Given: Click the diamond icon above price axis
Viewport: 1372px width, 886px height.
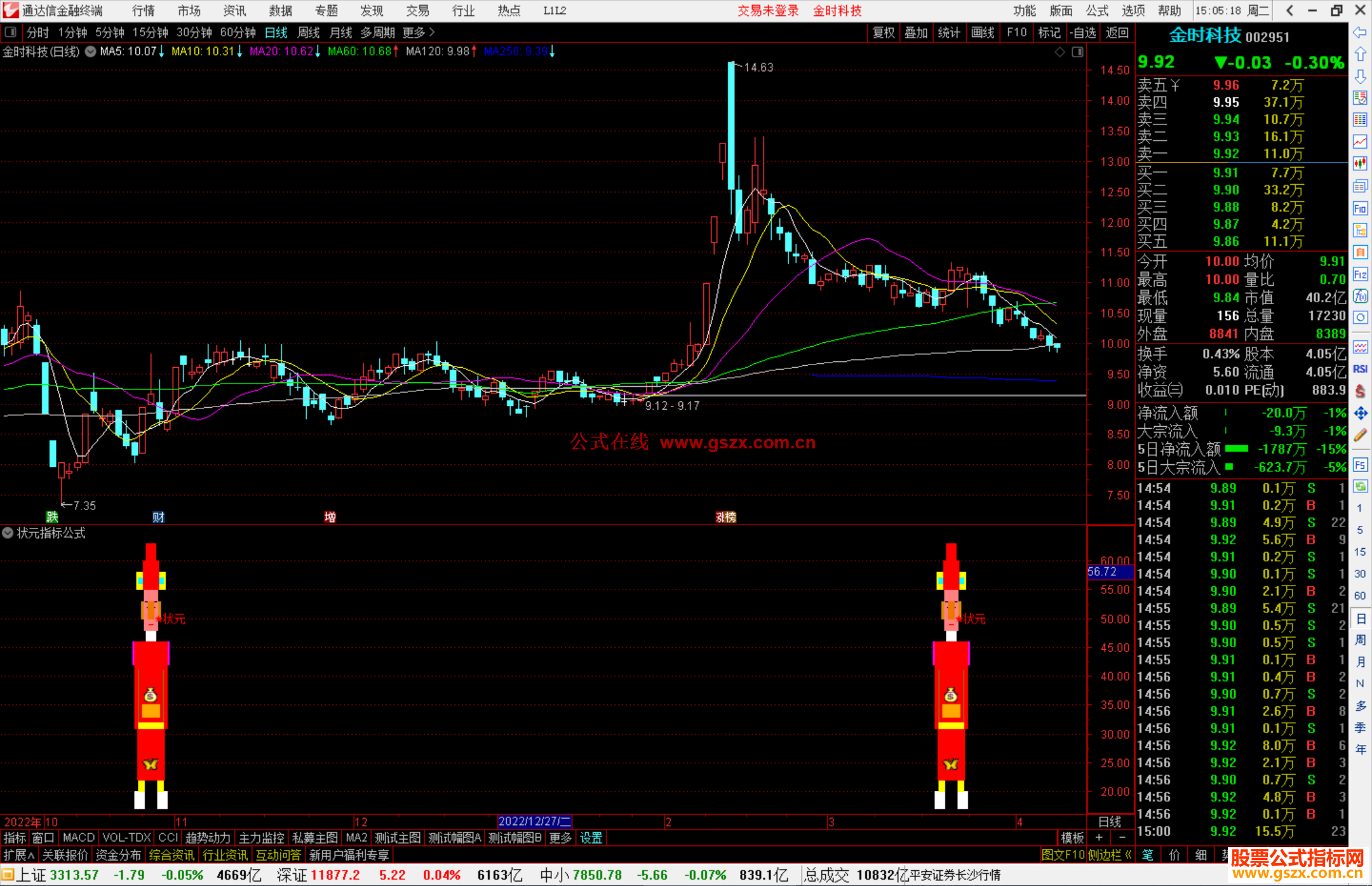Looking at the screenshot, I should pos(1059,52).
